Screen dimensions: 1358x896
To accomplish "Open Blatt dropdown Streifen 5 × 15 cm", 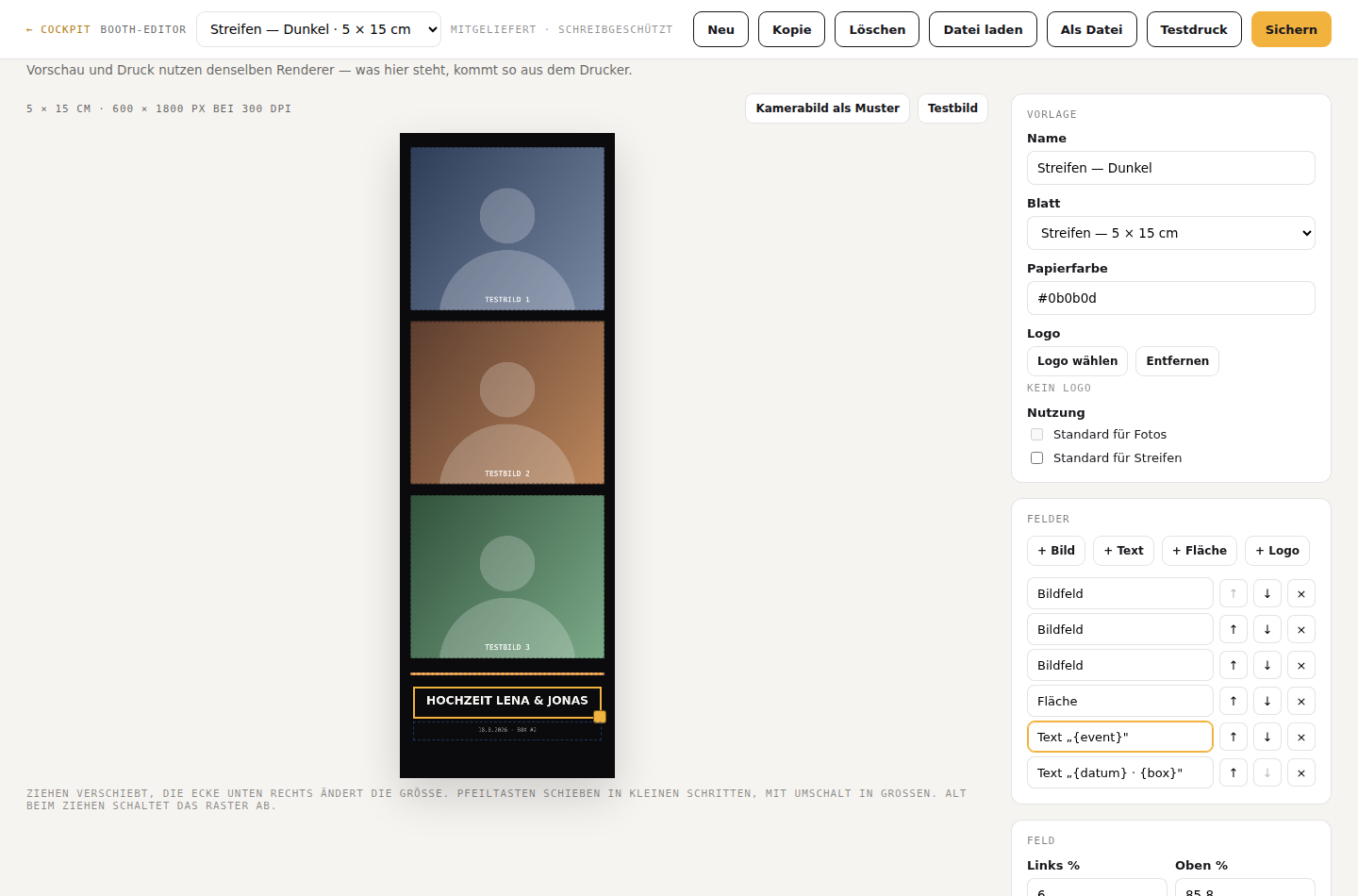I will [1170, 233].
